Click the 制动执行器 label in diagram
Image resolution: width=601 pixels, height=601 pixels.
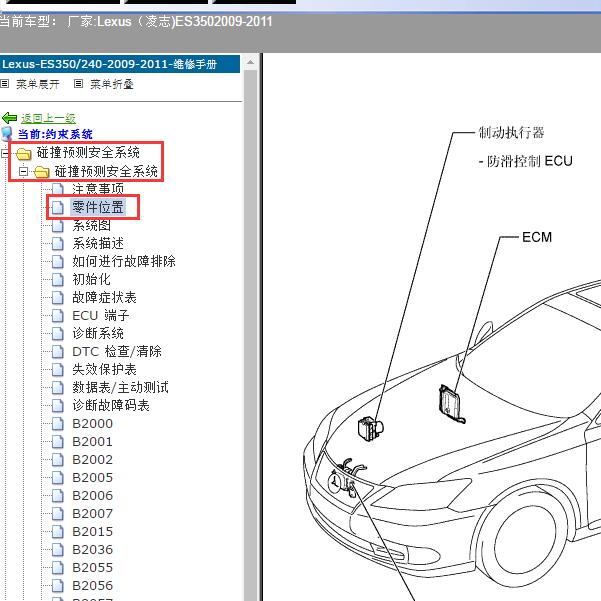pos(511,133)
